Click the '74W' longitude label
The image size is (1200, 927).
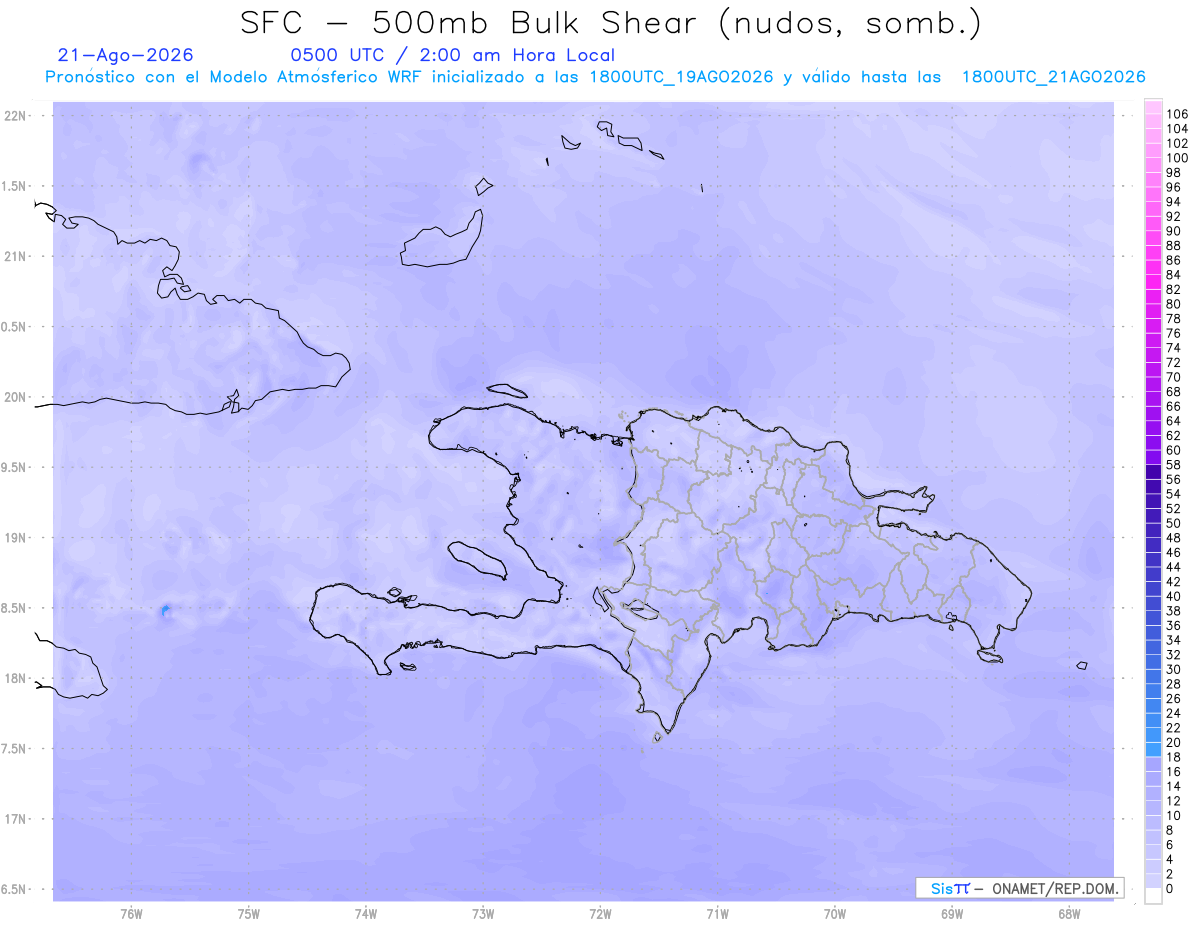coord(366,914)
